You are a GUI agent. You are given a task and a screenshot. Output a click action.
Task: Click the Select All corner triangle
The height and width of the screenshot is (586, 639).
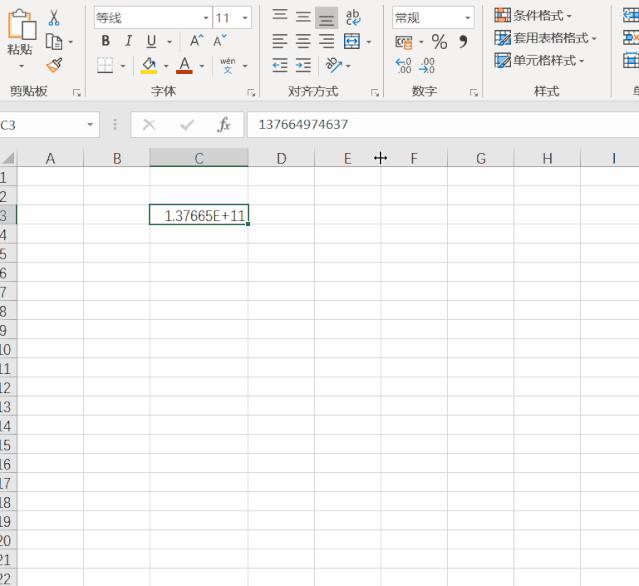[8, 158]
